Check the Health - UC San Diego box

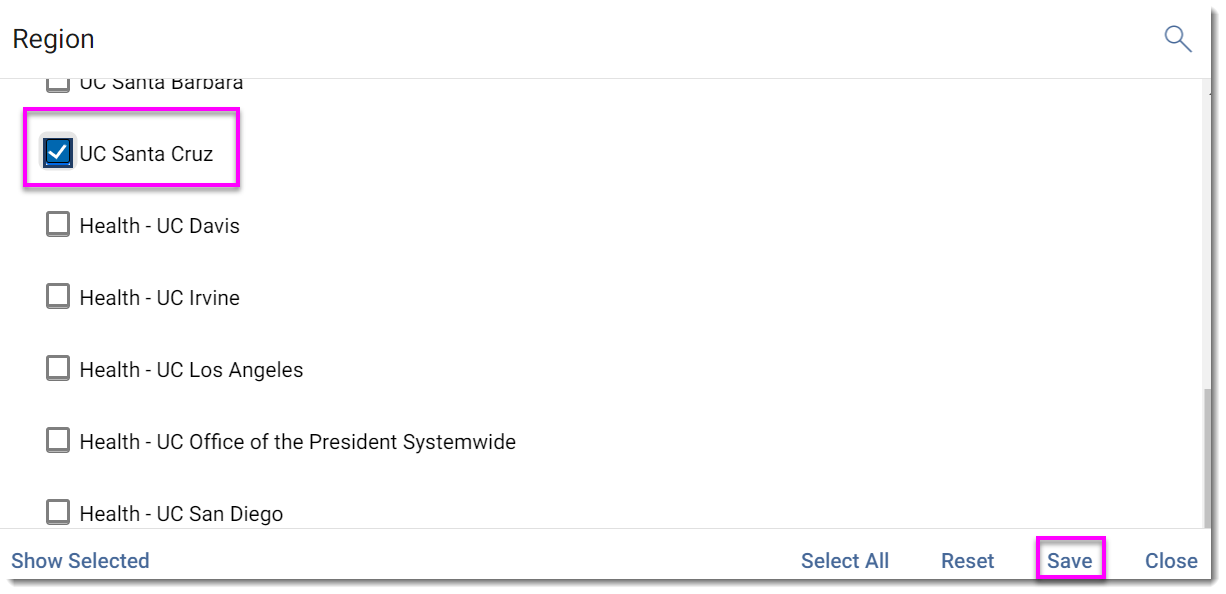pos(58,513)
